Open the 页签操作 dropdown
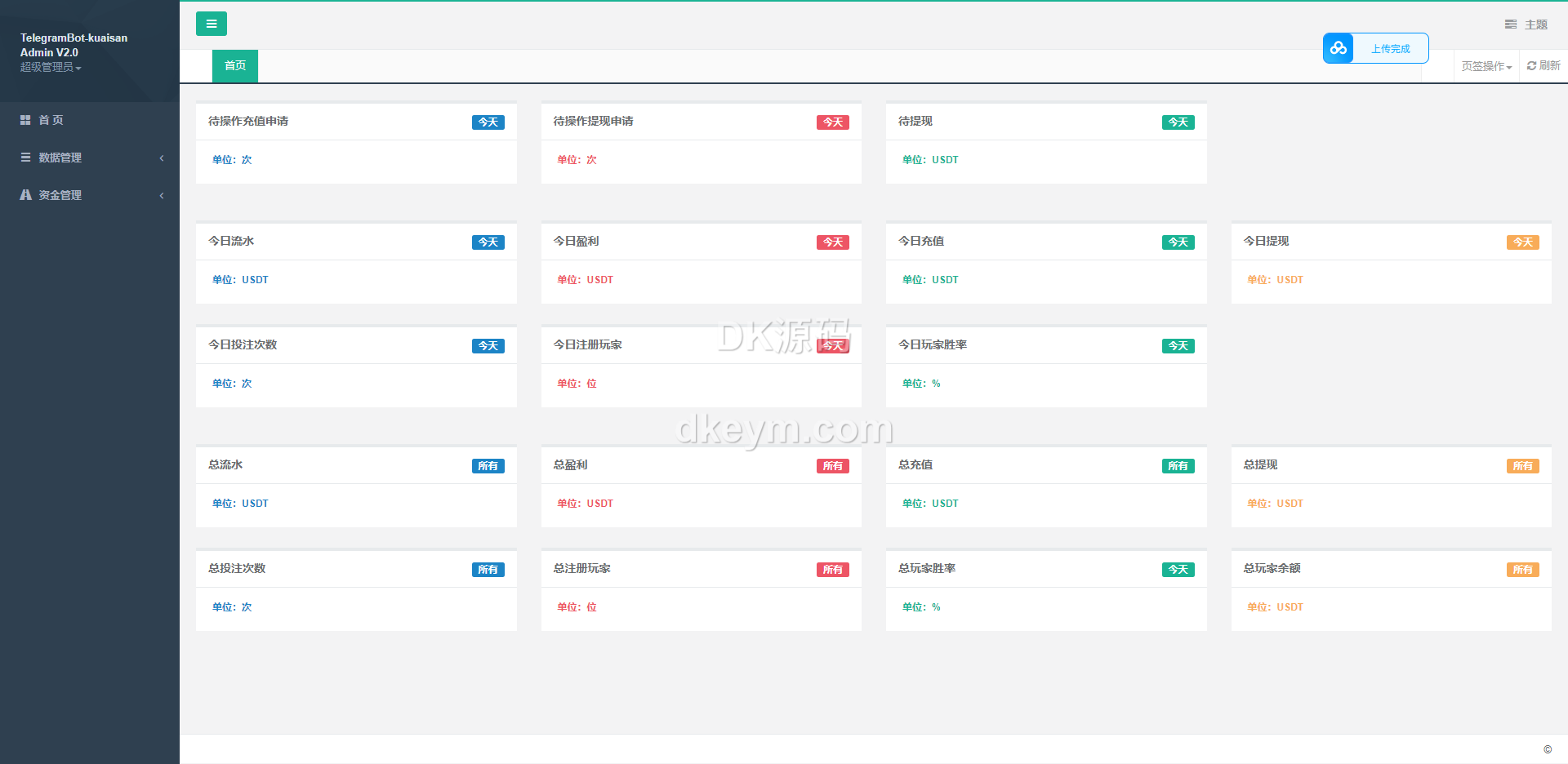Image resolution: width=1568 pixels, height=764 pixels. tap(1486, 66)
